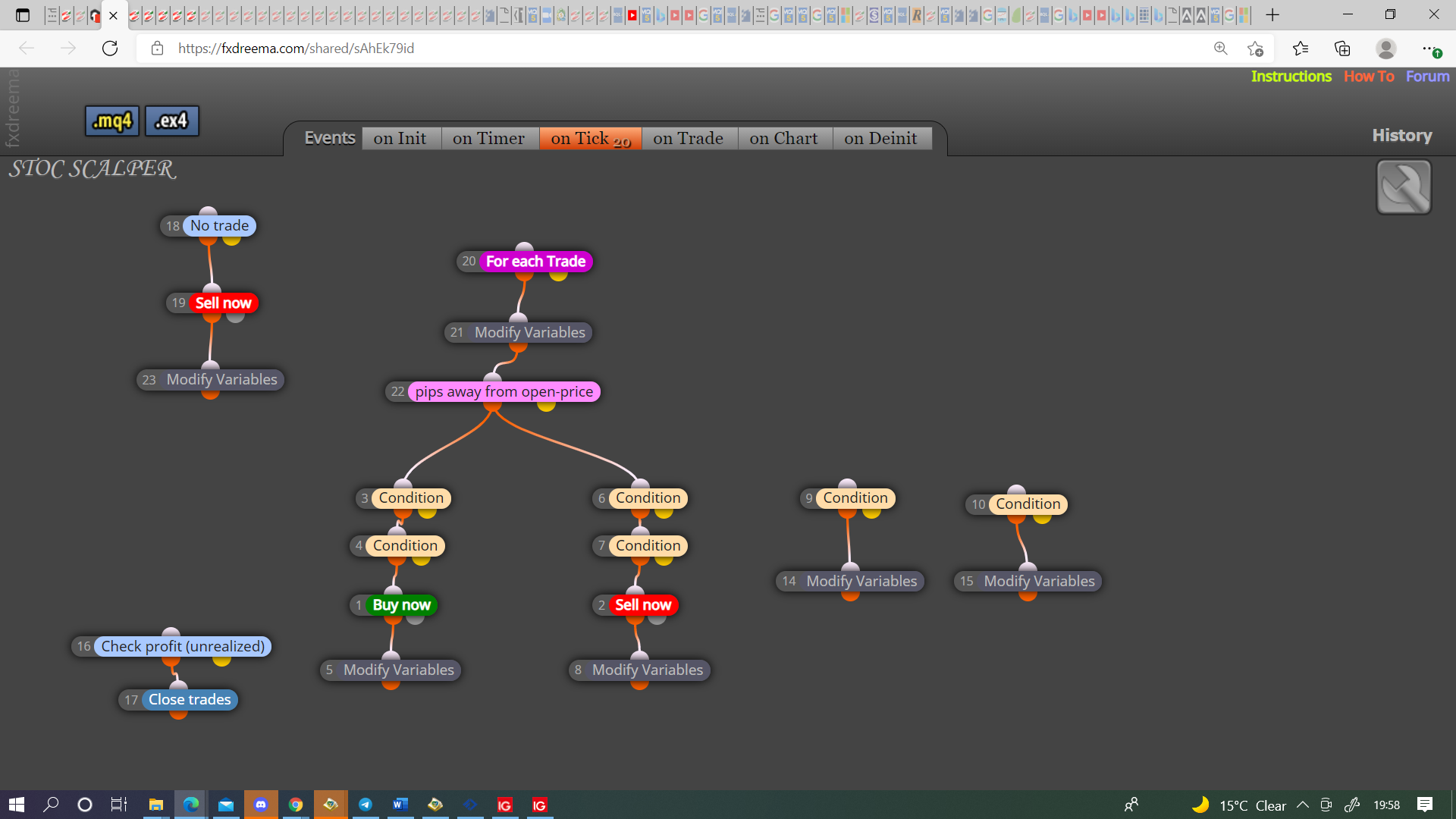Select the on Tick events tab

pos(591,138)
